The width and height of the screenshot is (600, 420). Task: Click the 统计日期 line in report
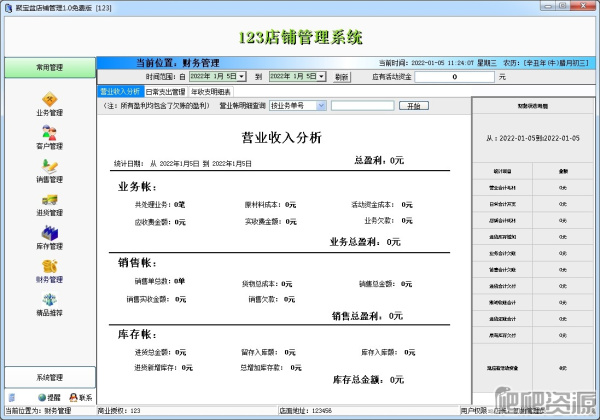(183, 164)
